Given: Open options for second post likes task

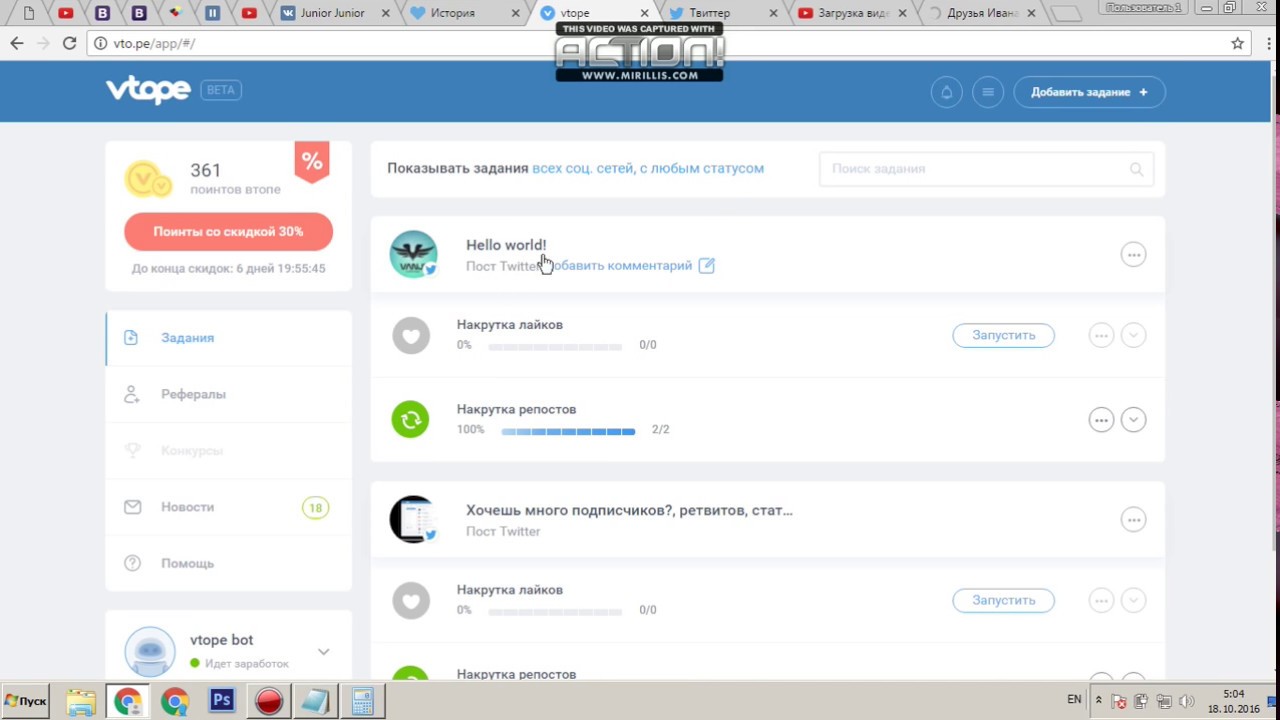Looking at the screenshot, I should 1101,600.
